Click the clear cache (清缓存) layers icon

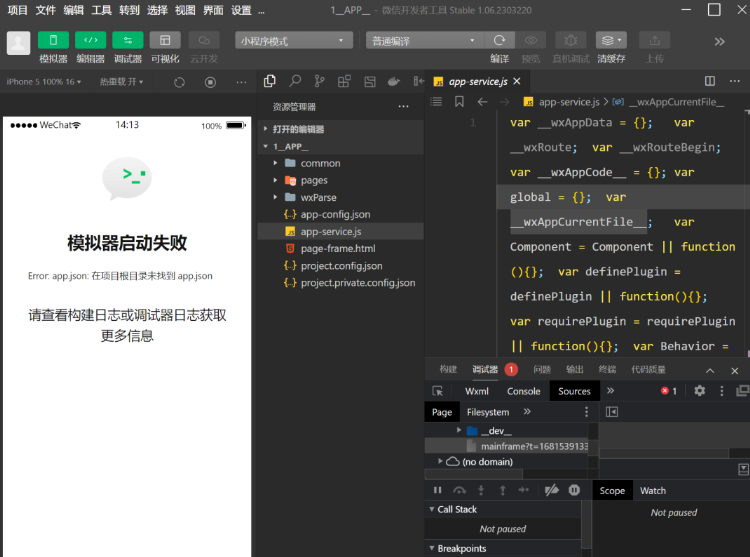pos(611,41)
